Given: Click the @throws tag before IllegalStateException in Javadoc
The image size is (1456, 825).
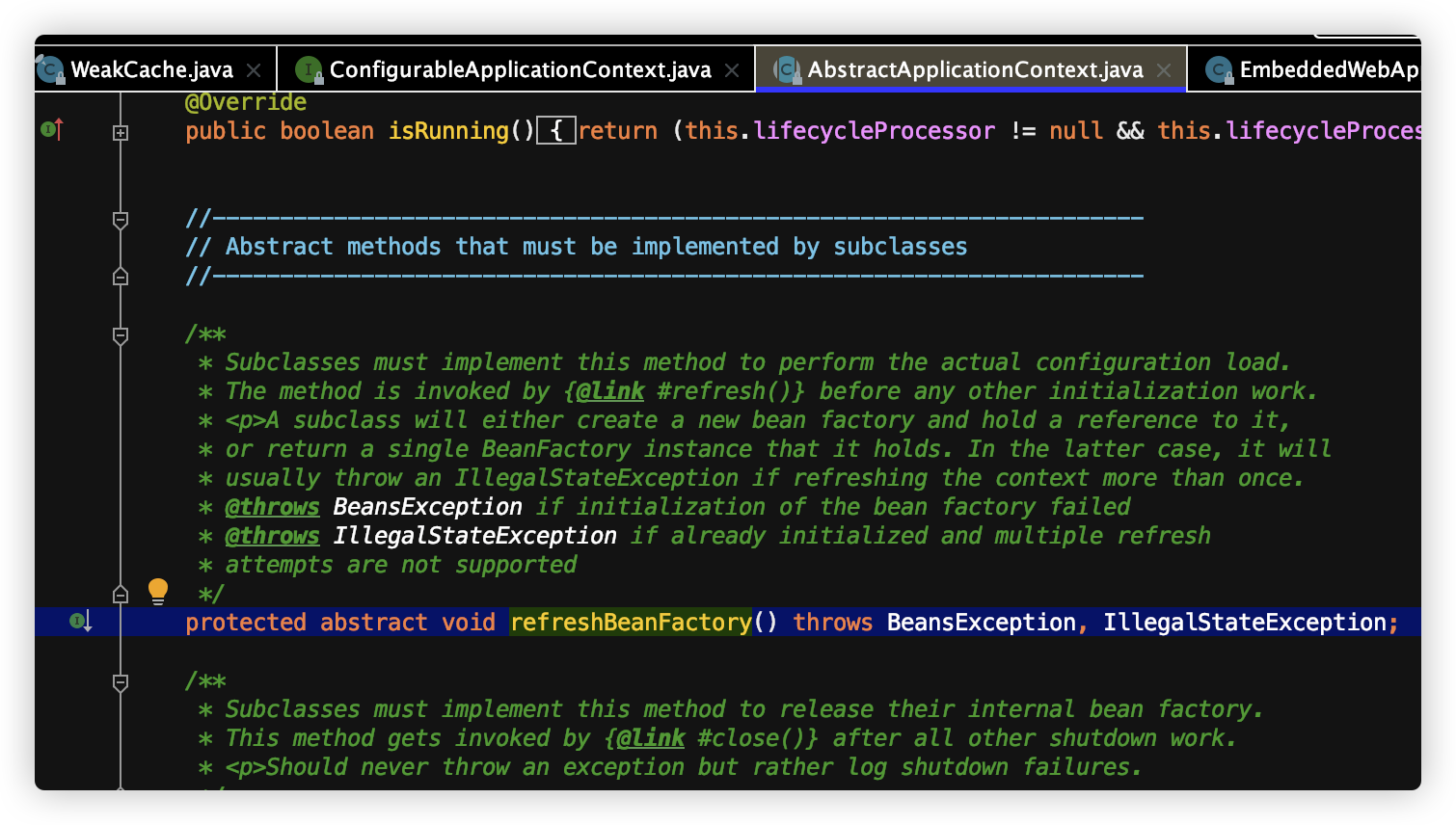Looking at the screenshot, I should click(272, 536).
